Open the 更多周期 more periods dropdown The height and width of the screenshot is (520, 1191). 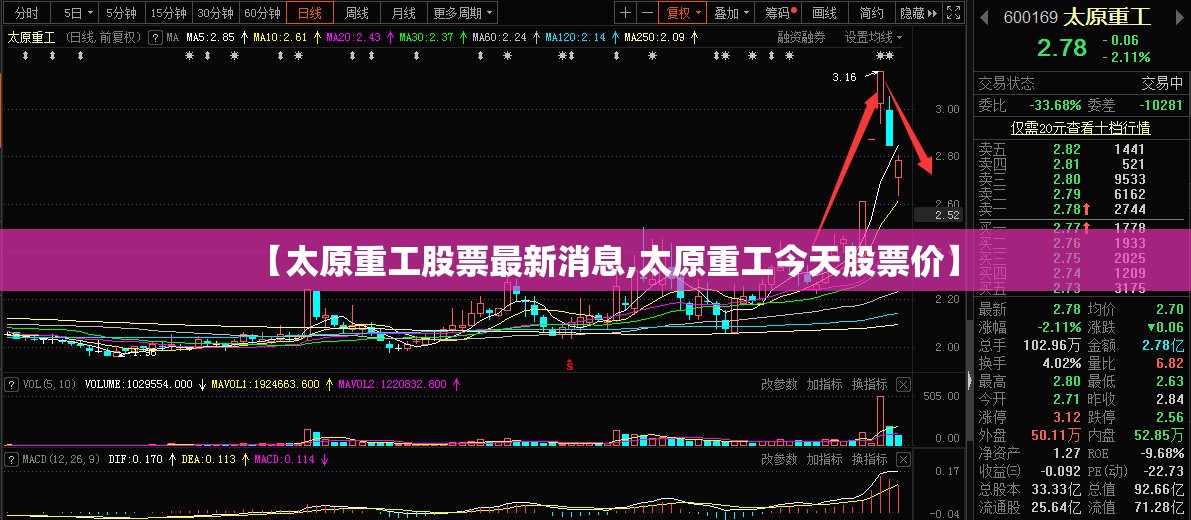(x=464, y=13)
